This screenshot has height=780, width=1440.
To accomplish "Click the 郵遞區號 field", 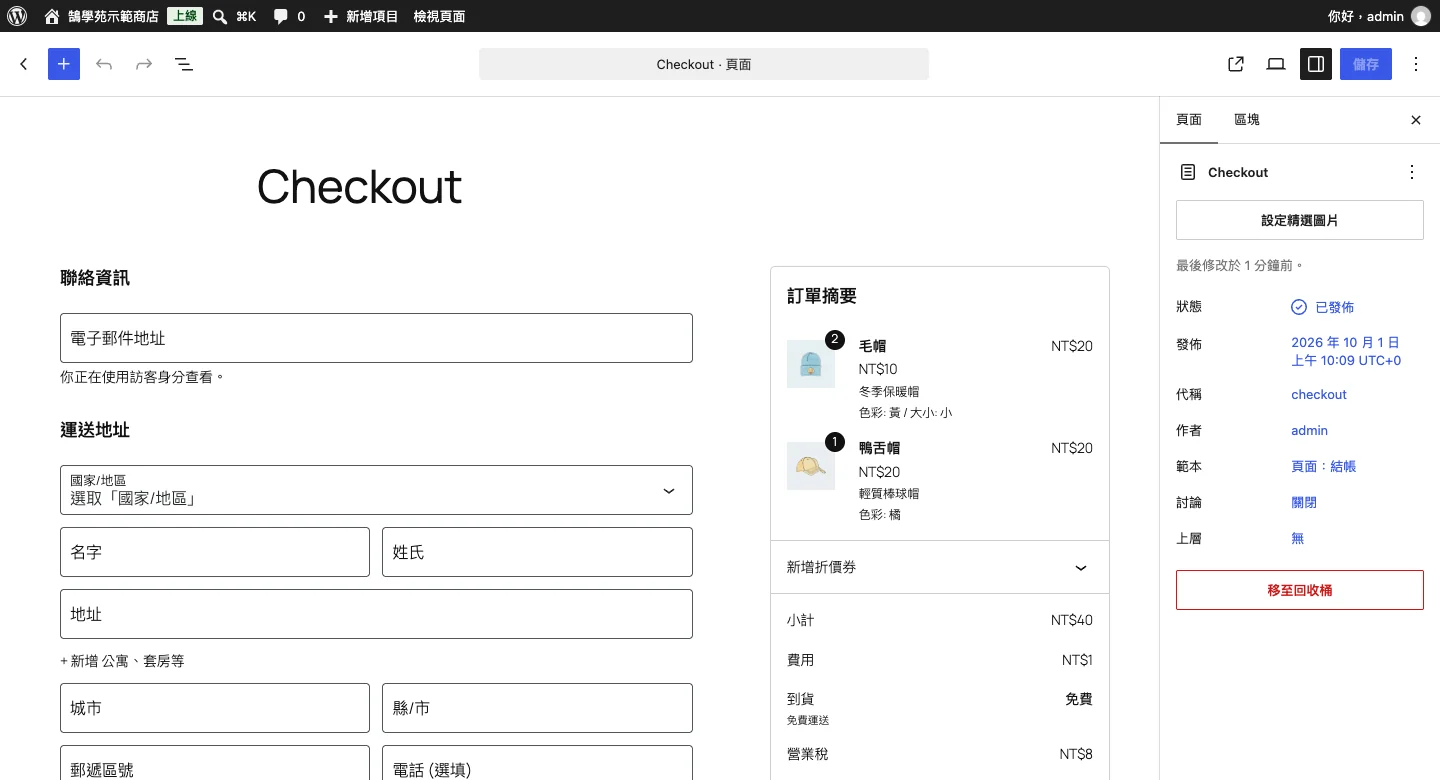I will 215,763.
